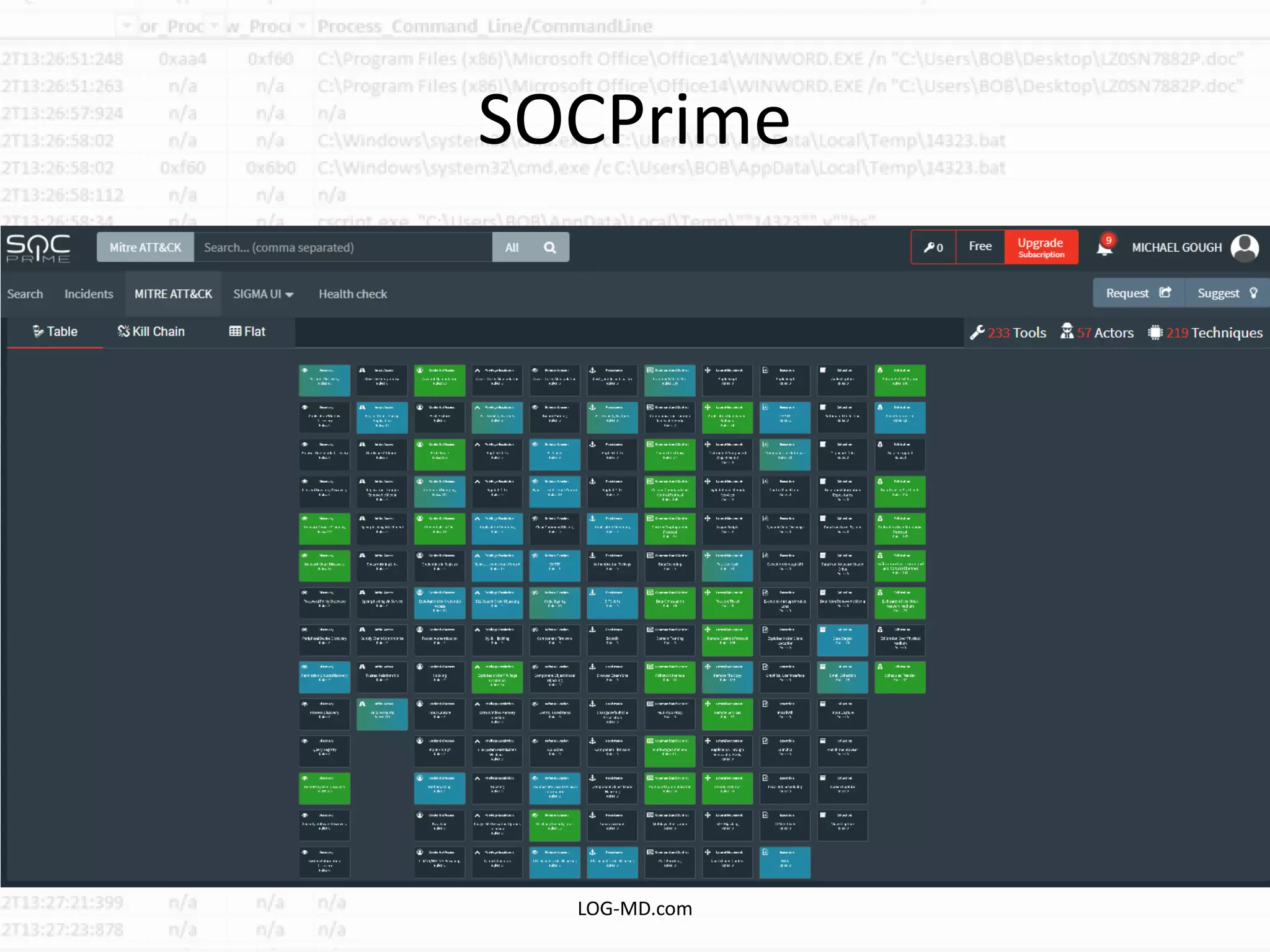This screenshot has height=952, width=1270.
Task: Focus the comma separated search field
Action: pyautogui.click(x=343, y=247)
